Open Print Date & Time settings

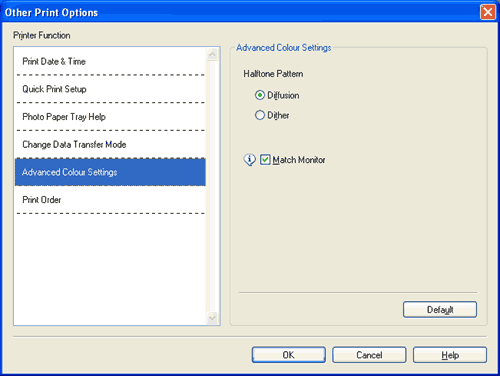pos(110,61)
